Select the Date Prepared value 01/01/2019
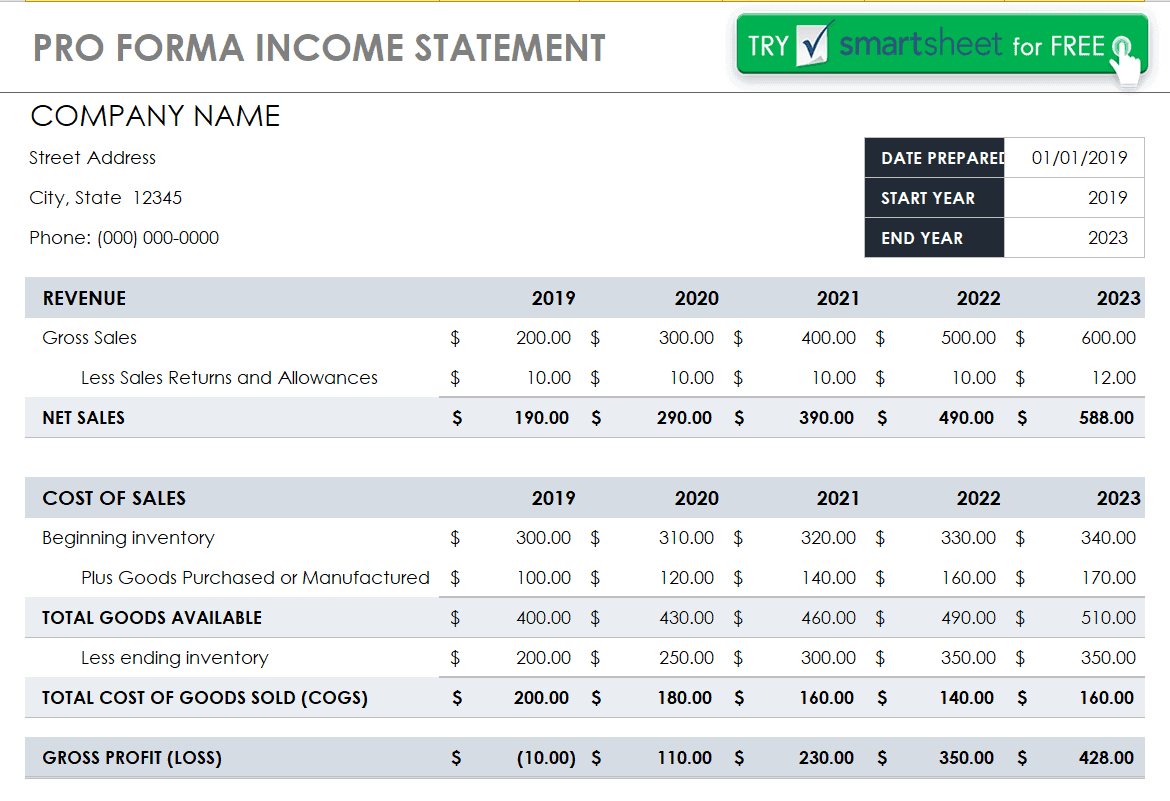The image size is (1170, 801). (1074, 158)
